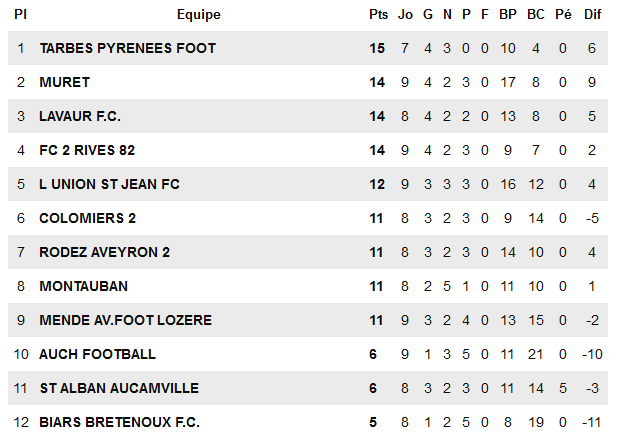Click the Pts column header
The height and width of the screenshot is (442, 618).
coord(377,15)
